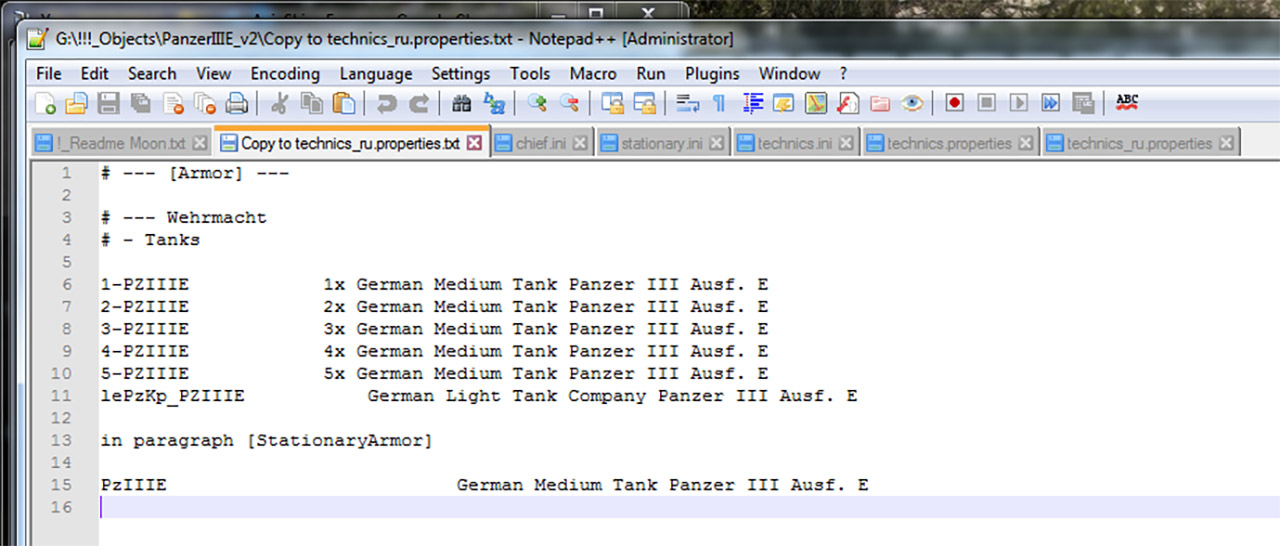Zoom out with the magnifier minus icon

point(569,103)
